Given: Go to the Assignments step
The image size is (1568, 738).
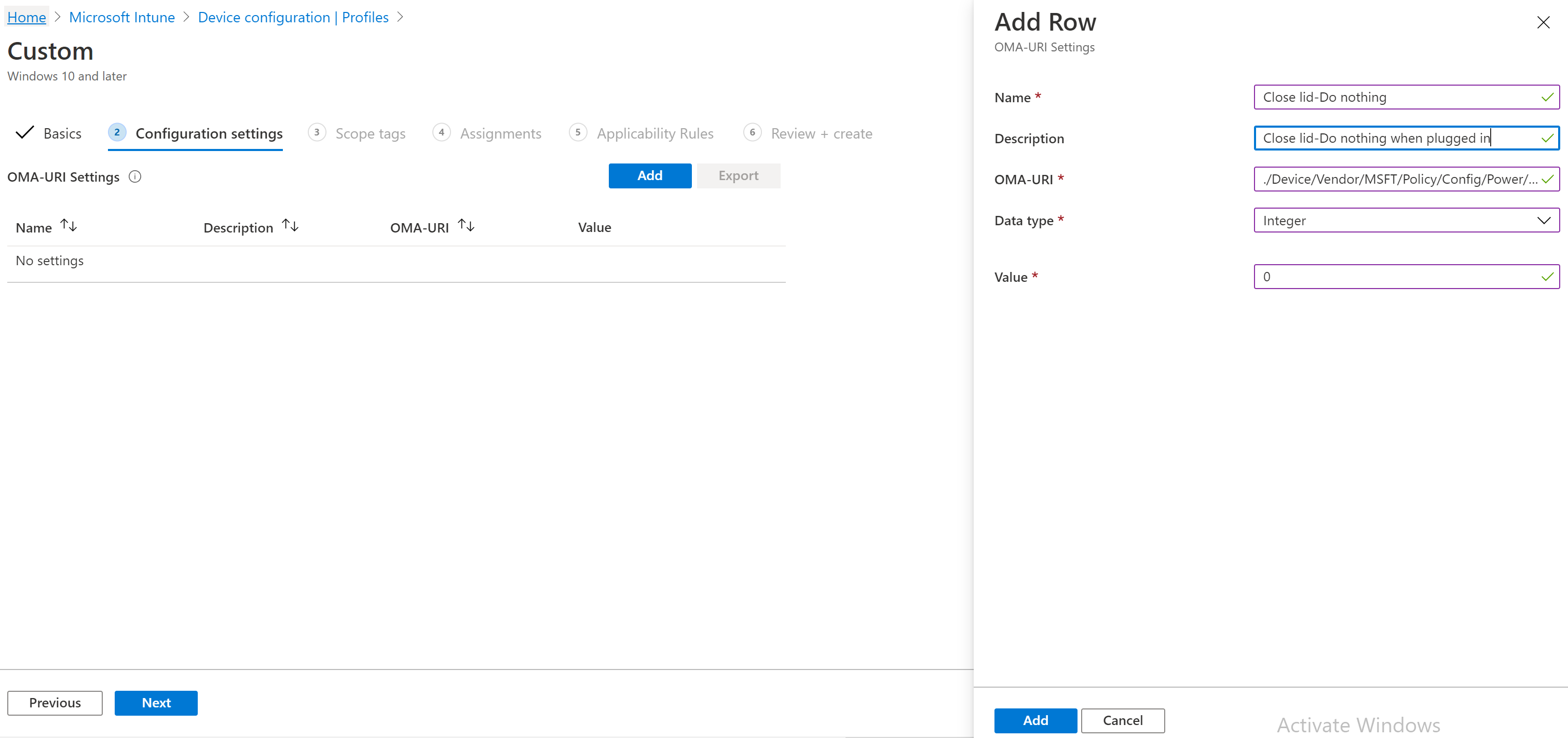Looking at the screenshot, I should 500,133.
